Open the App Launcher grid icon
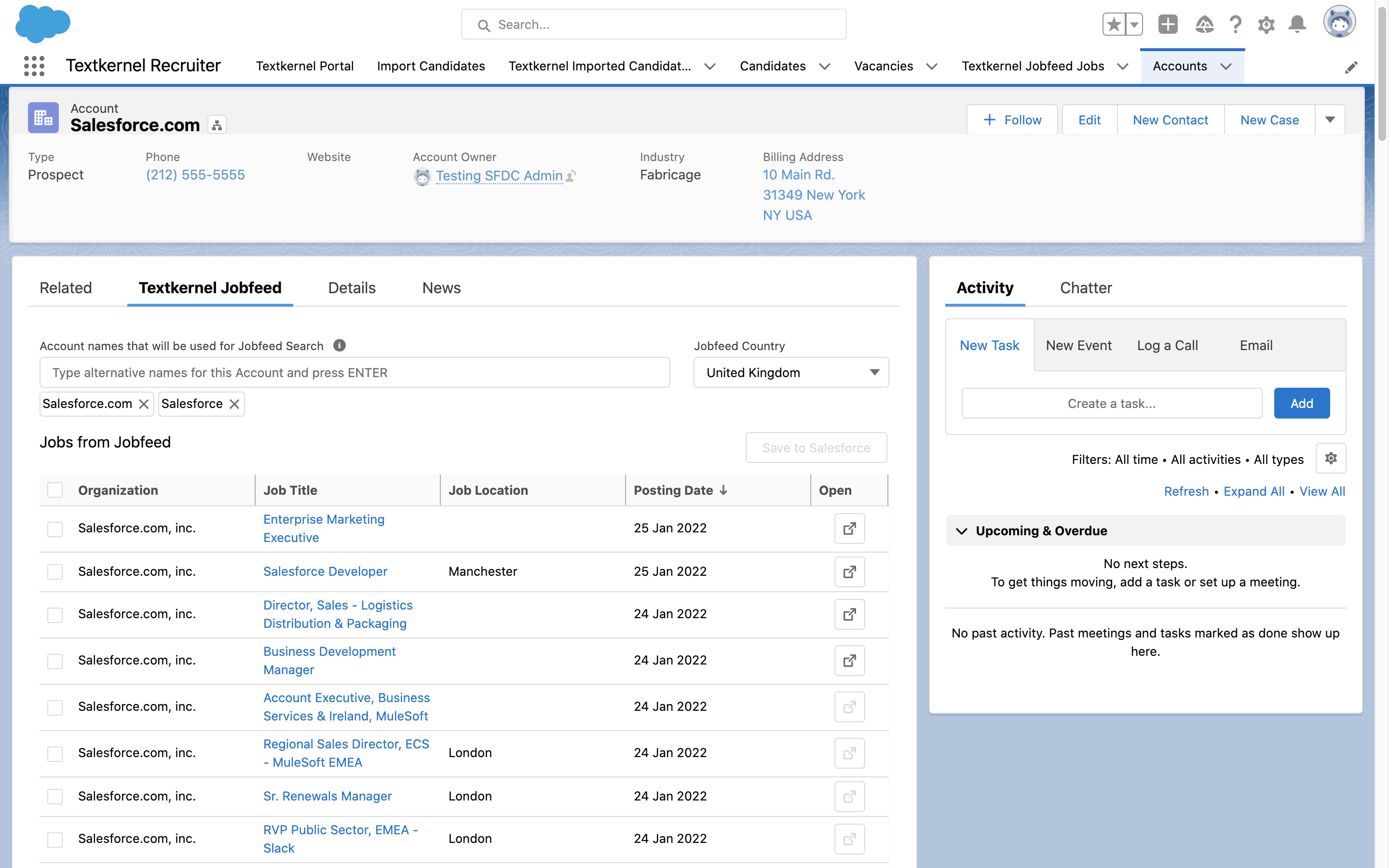1389x868 pixels. coord(34,66)
